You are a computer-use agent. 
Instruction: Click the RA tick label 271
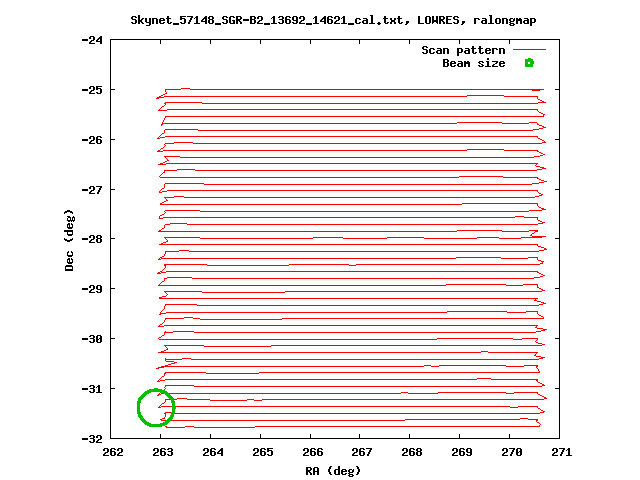tap(562, 452)
